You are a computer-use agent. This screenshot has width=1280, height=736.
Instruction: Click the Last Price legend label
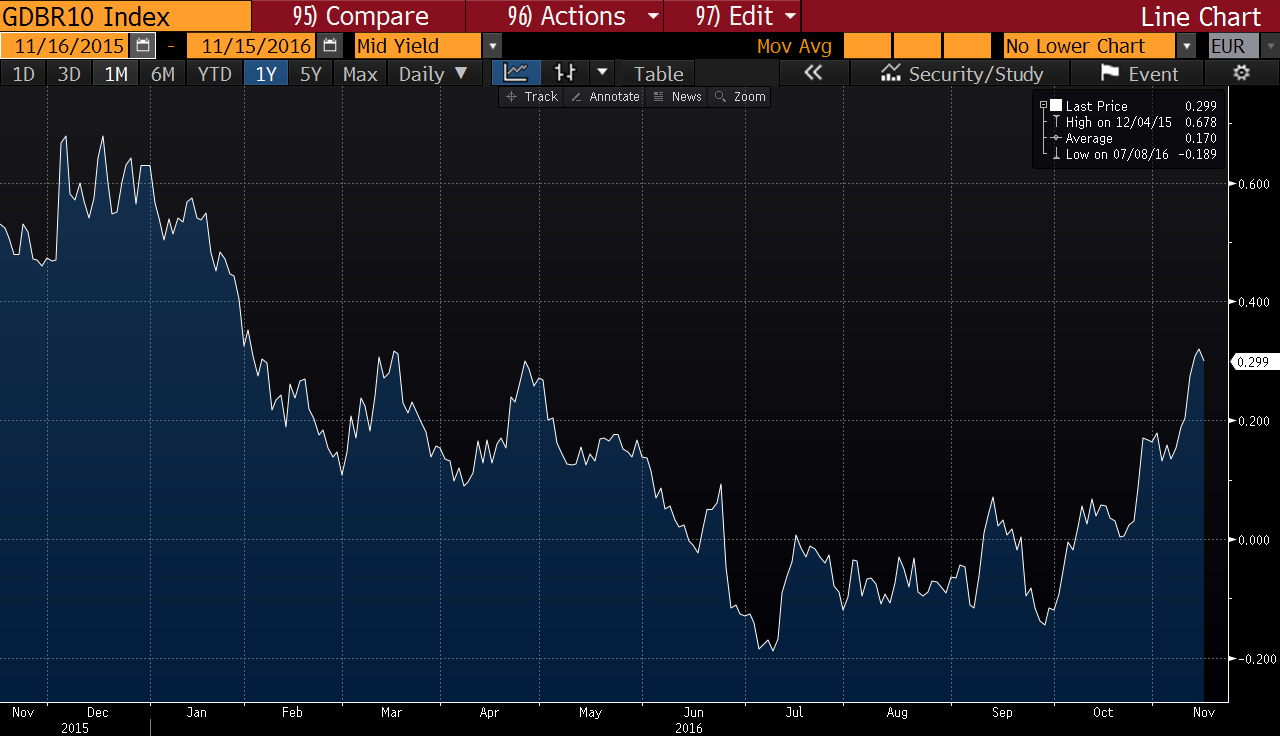[x=1096, y=106]
